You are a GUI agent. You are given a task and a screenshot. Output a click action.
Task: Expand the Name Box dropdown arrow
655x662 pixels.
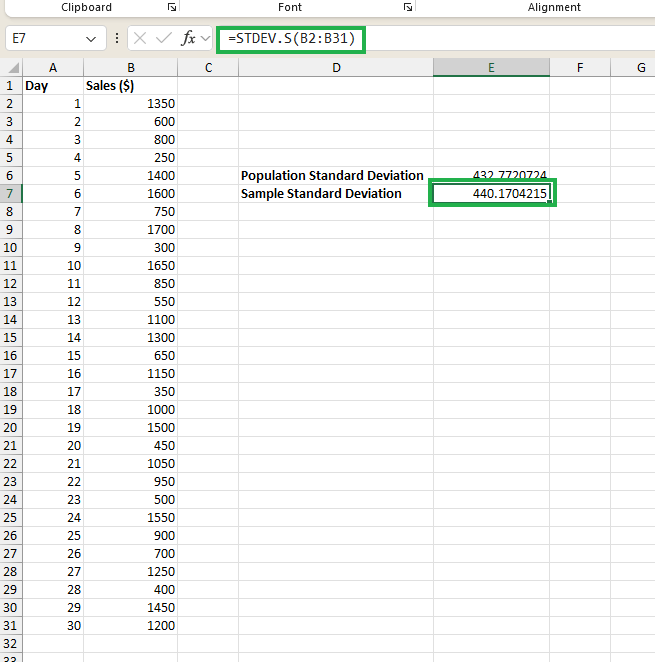(91, 39)
